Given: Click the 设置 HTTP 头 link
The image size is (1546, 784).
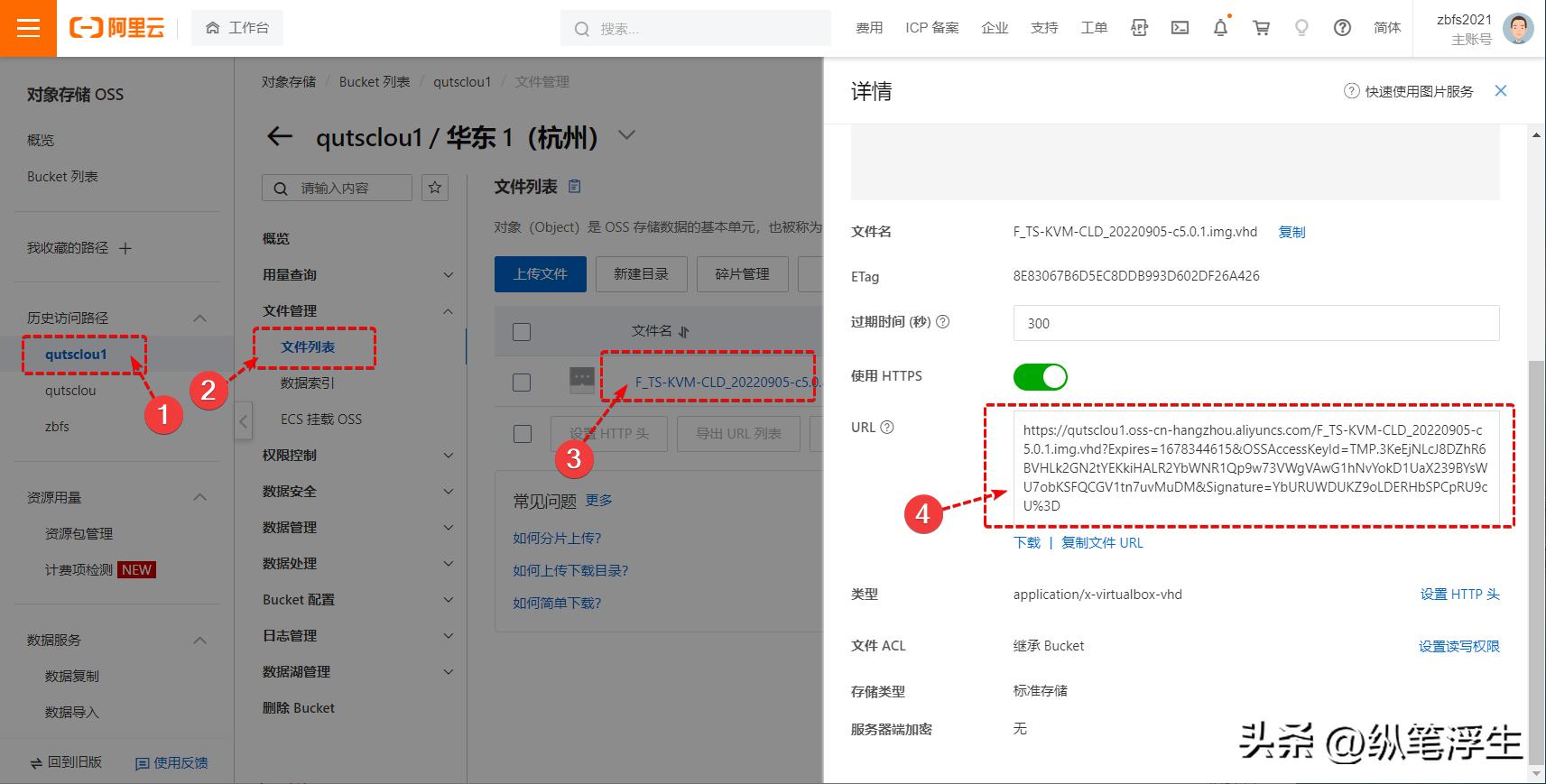Looking at the screenshot, I should coord(1459,594).
